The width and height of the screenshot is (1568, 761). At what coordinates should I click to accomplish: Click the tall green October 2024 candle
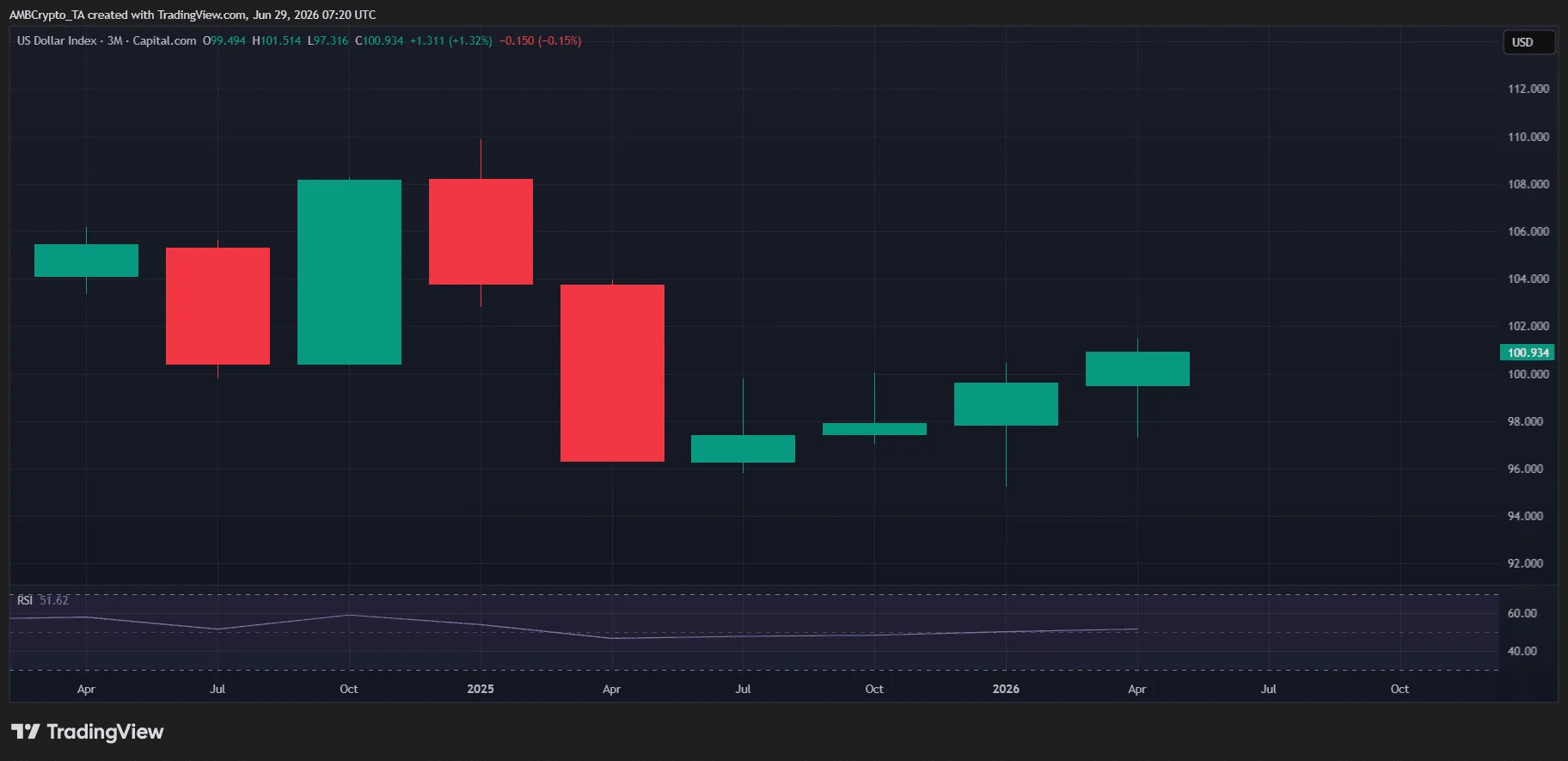click(x=349, y=272)
